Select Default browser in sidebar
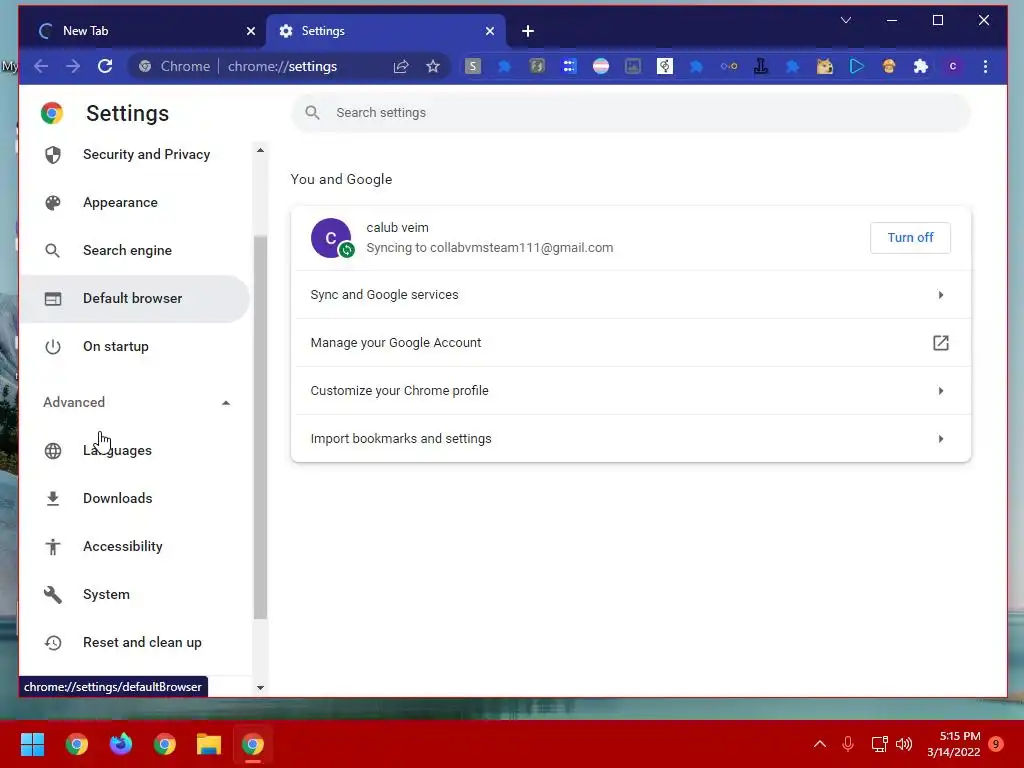 [135, 298]
